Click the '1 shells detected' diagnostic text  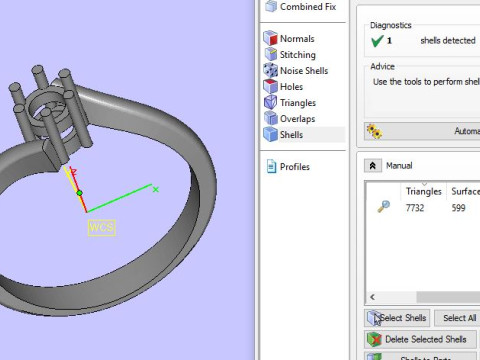(431, 41)
